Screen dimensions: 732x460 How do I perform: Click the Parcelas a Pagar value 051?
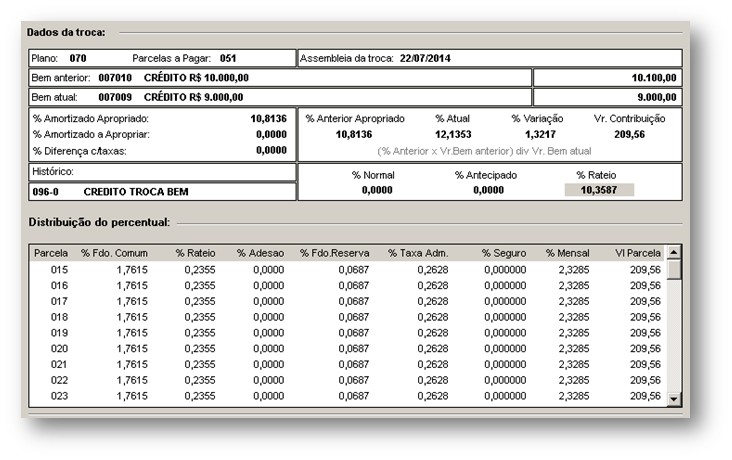click(228, 58)
